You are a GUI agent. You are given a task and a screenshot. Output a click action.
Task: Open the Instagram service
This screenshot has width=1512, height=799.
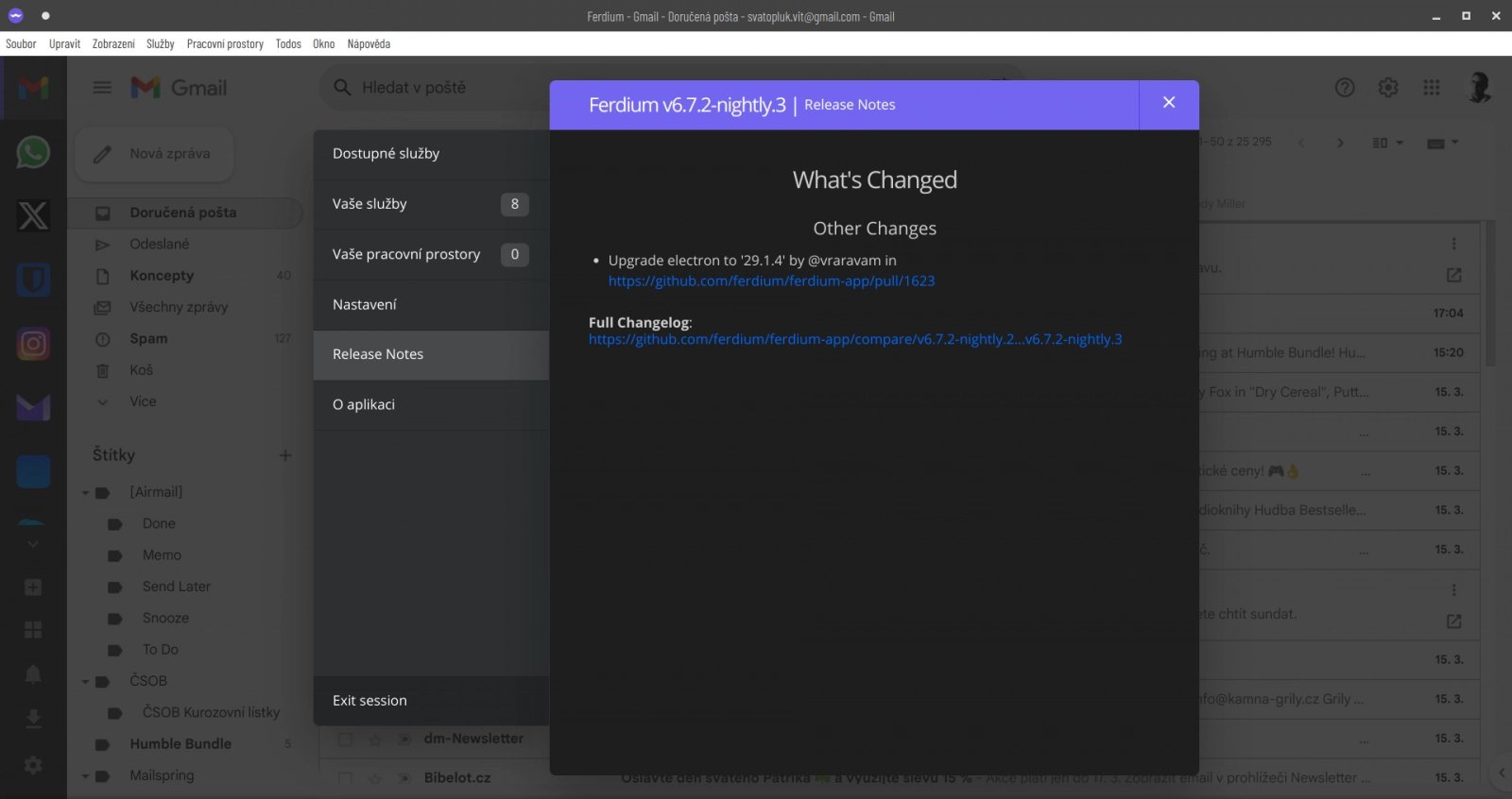tap(33, 344)
